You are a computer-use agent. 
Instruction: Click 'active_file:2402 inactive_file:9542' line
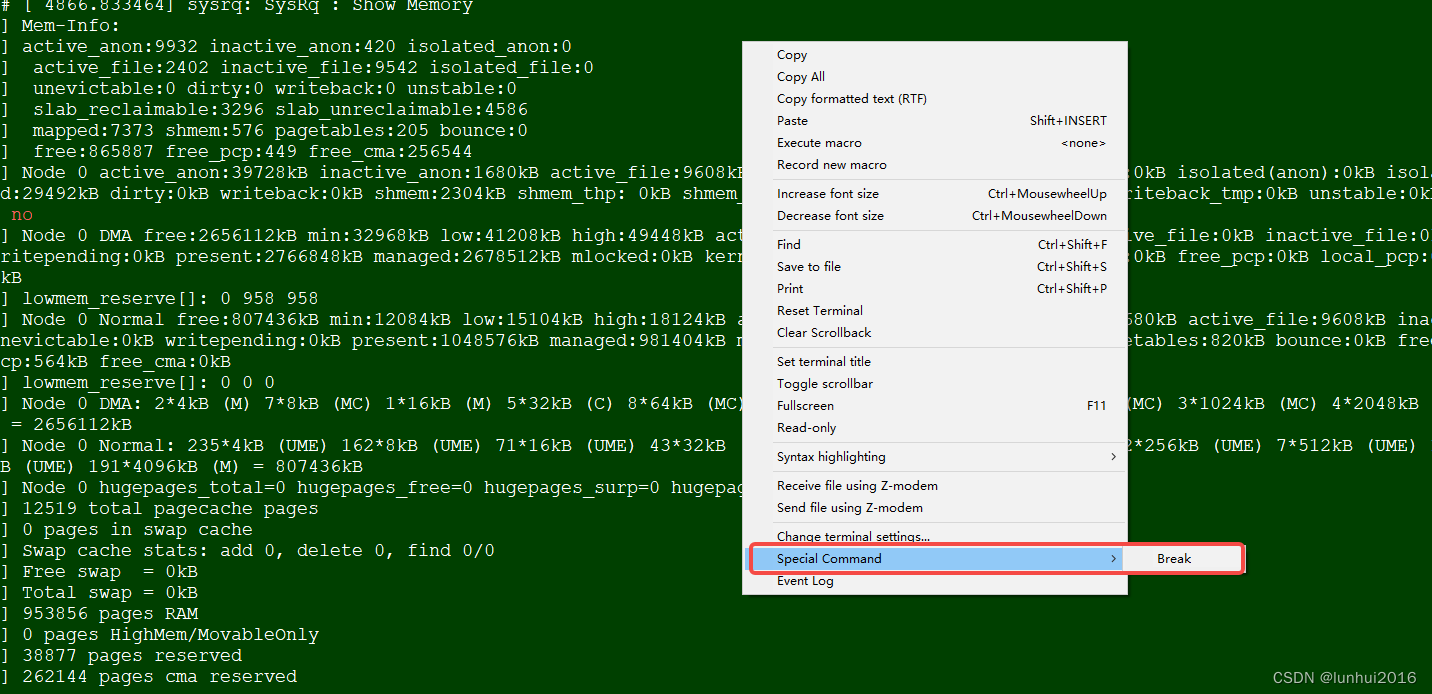click(x=313, y=68)
